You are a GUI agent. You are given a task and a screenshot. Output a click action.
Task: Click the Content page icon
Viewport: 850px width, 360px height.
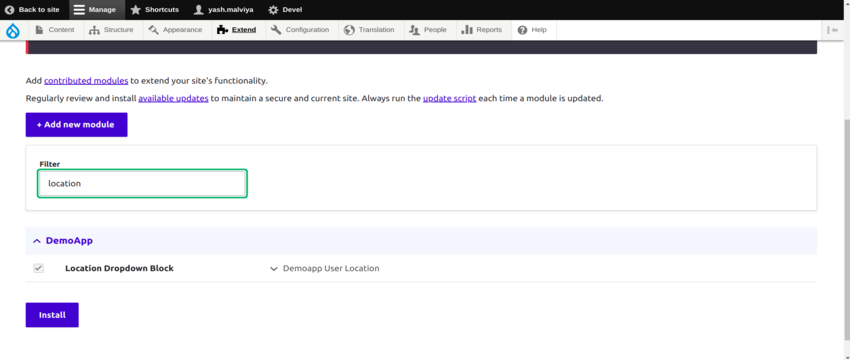tap(40, 30)
